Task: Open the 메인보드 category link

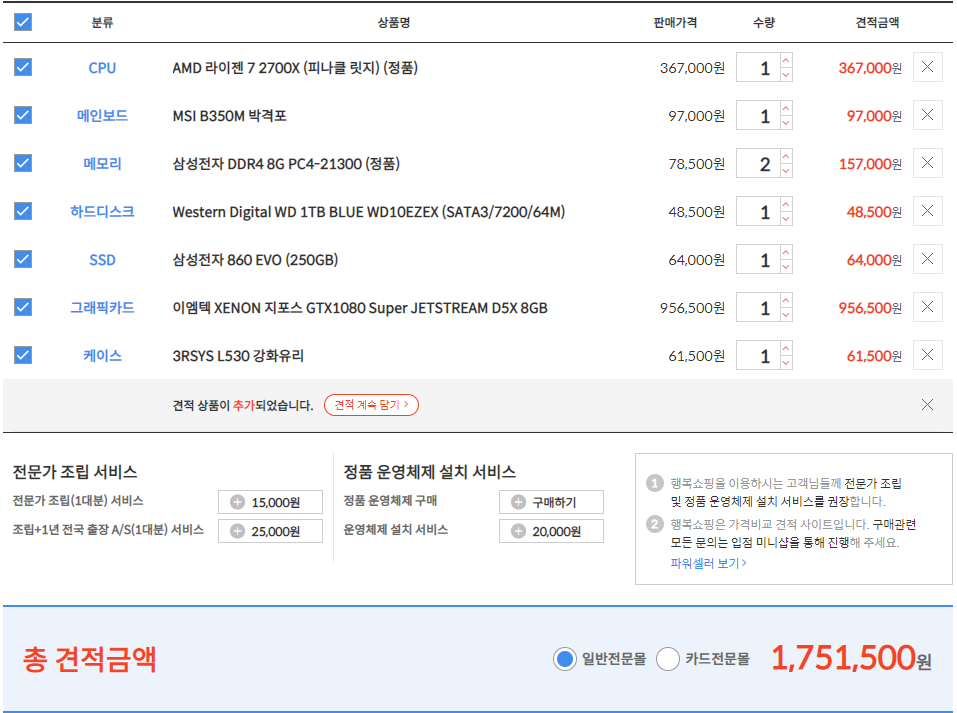Action: 102,115
